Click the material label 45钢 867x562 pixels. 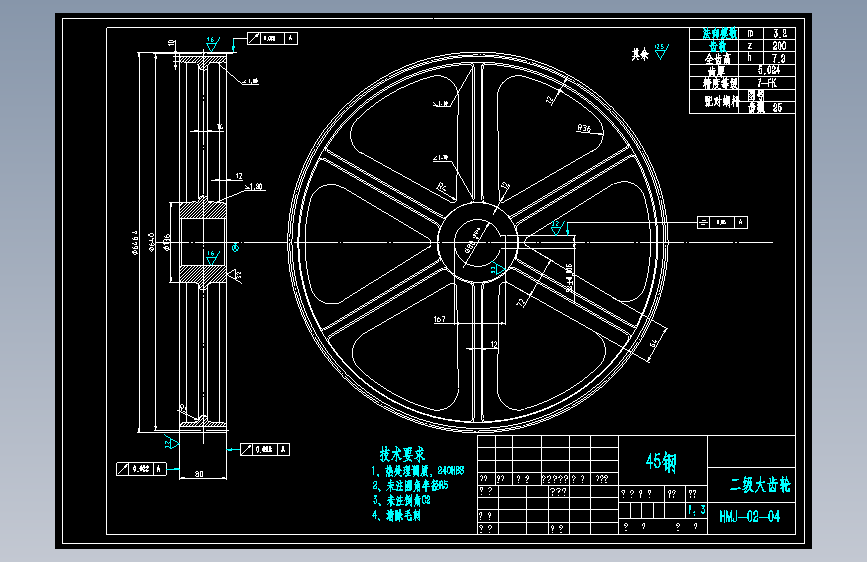click(x=661, y=461)
